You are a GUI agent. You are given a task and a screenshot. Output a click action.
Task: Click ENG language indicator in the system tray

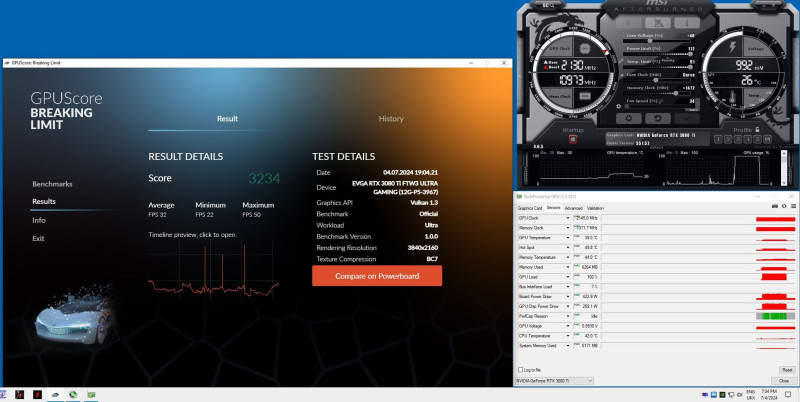pyautogui.click(x=751, y=392)
